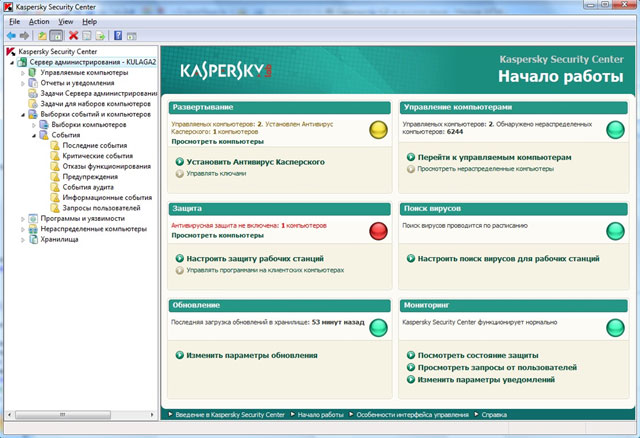This screenshot has height=438, width=640.
Task: Click the Kaspersky Lab logo in header
Action: click(226, 71)
